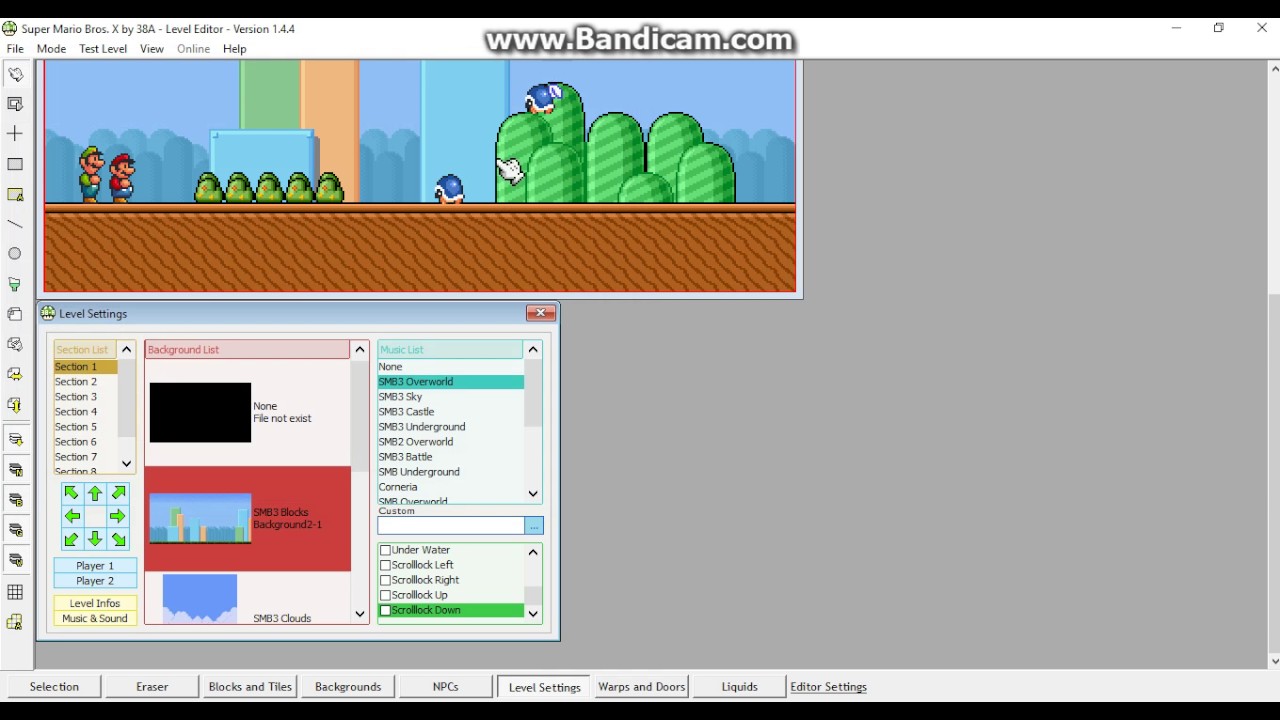Enable the Scrolllock Up checkbox
This screenshot has height=720, width=1280.
[x=385, y=595]
